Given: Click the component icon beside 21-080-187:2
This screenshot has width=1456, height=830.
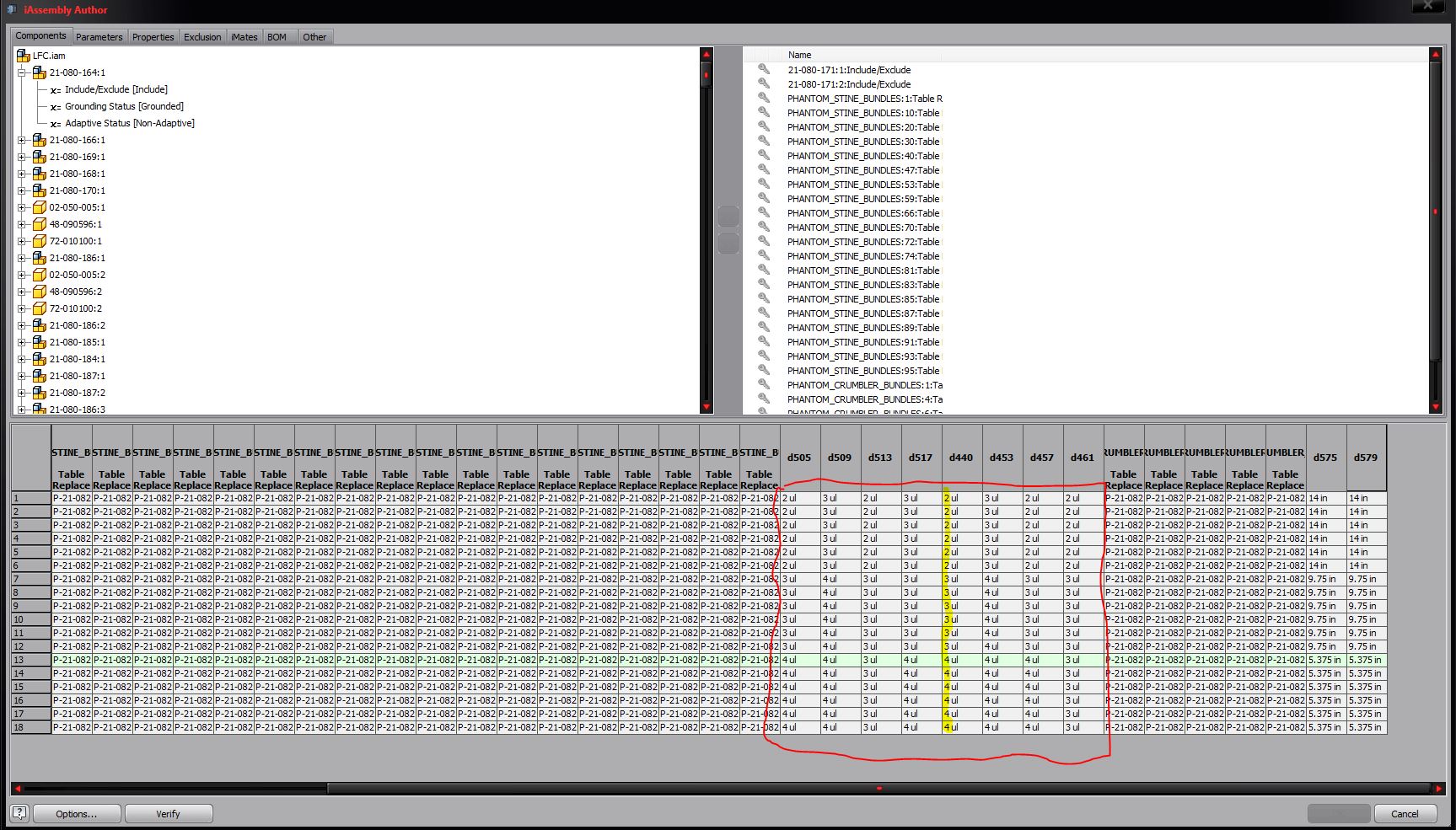Looking at the screenshot, I should coord(40,393).
